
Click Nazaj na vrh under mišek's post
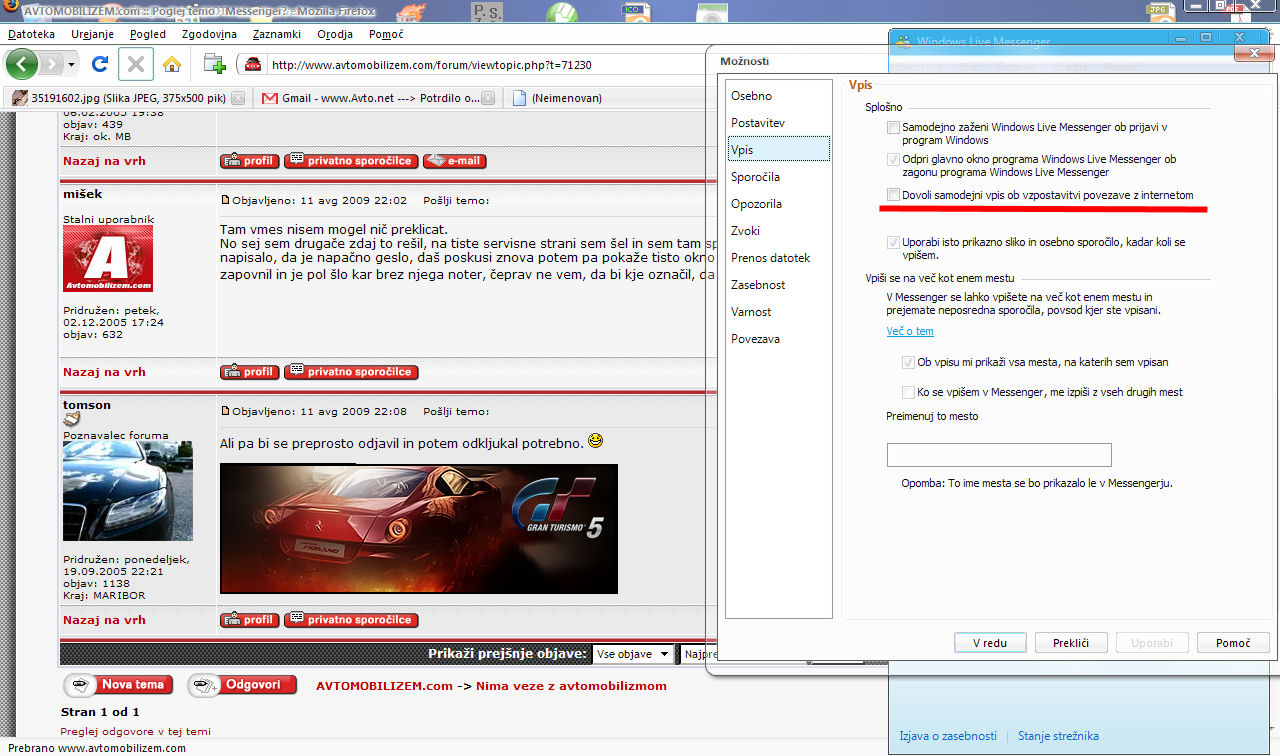[x=104, y=372]
